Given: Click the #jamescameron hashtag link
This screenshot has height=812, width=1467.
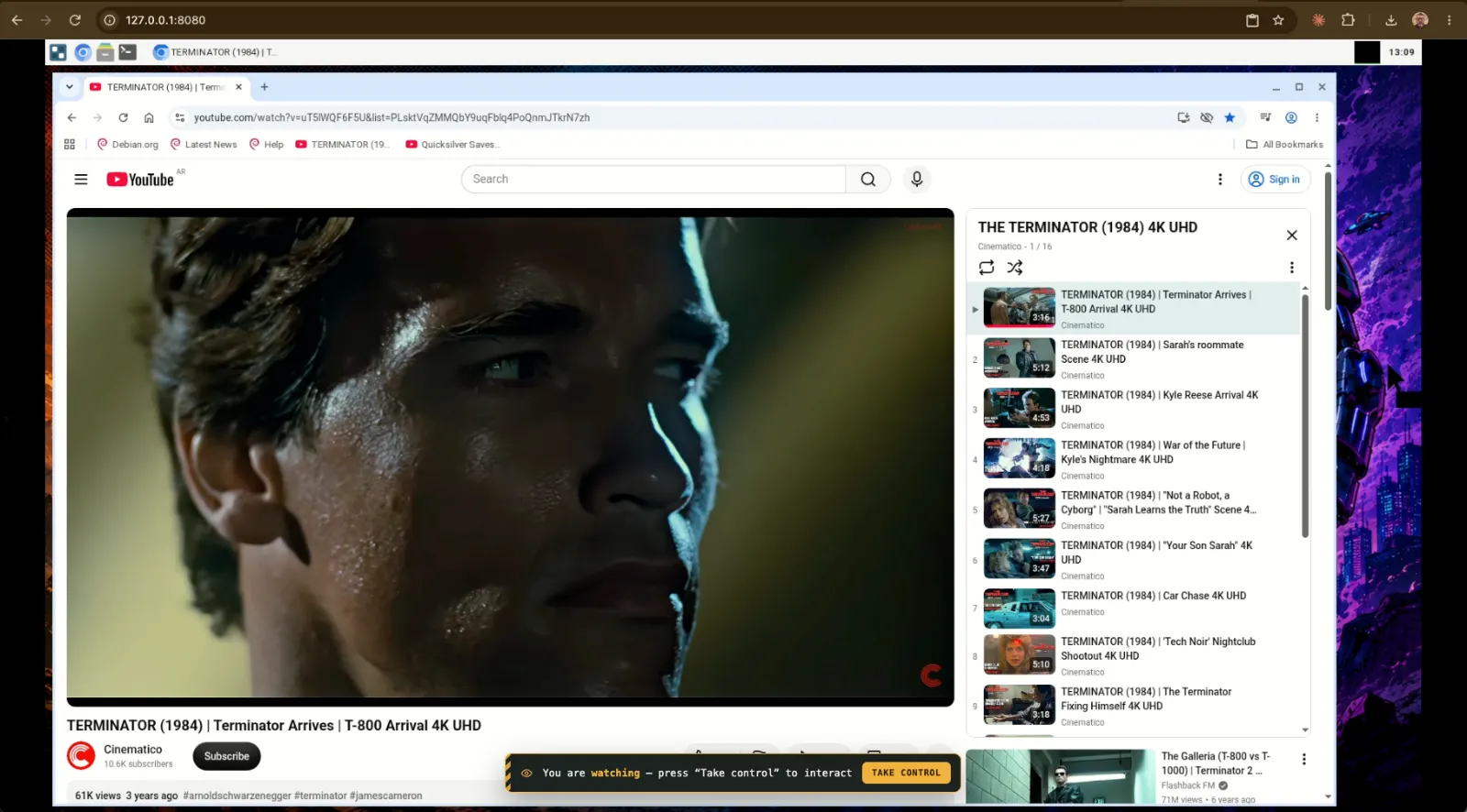Looking at the screenshot, I should point(386,796).
